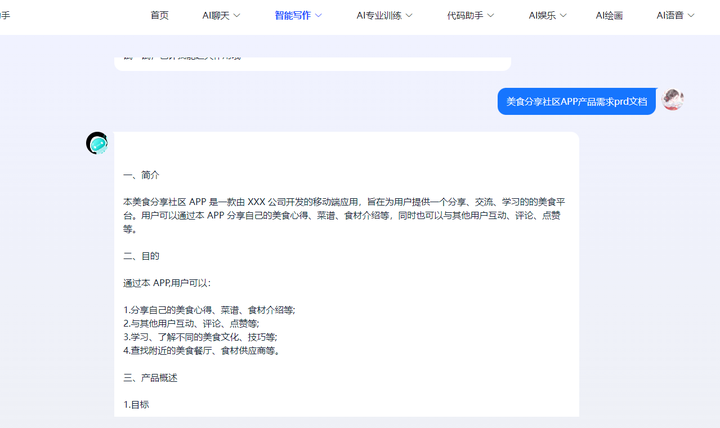Click list item 3.学习、了解不同的美食文化
Image resolution: width=720 pixels, height=428 pixels.
200,338
